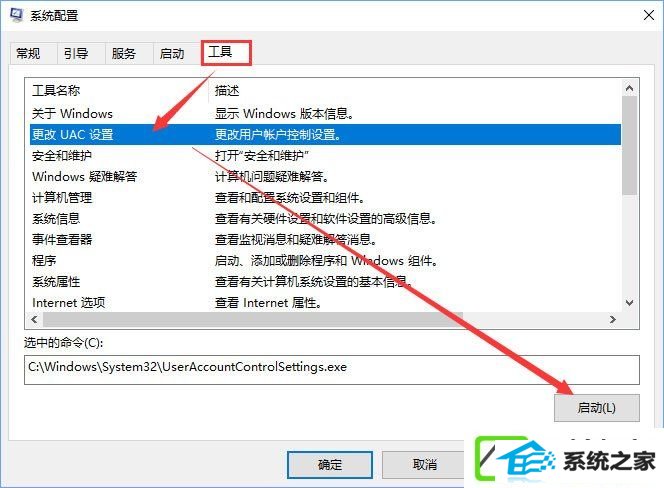Click the list scroll down arrow
This screenshot has height=488, width=664.
coord(629,303)
